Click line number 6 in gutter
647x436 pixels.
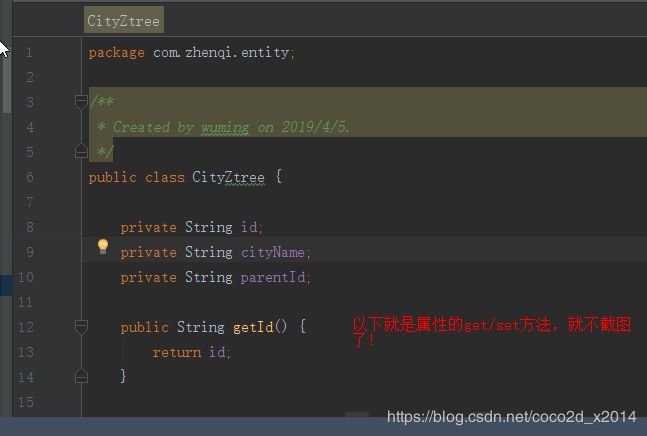tap(29, 177)
